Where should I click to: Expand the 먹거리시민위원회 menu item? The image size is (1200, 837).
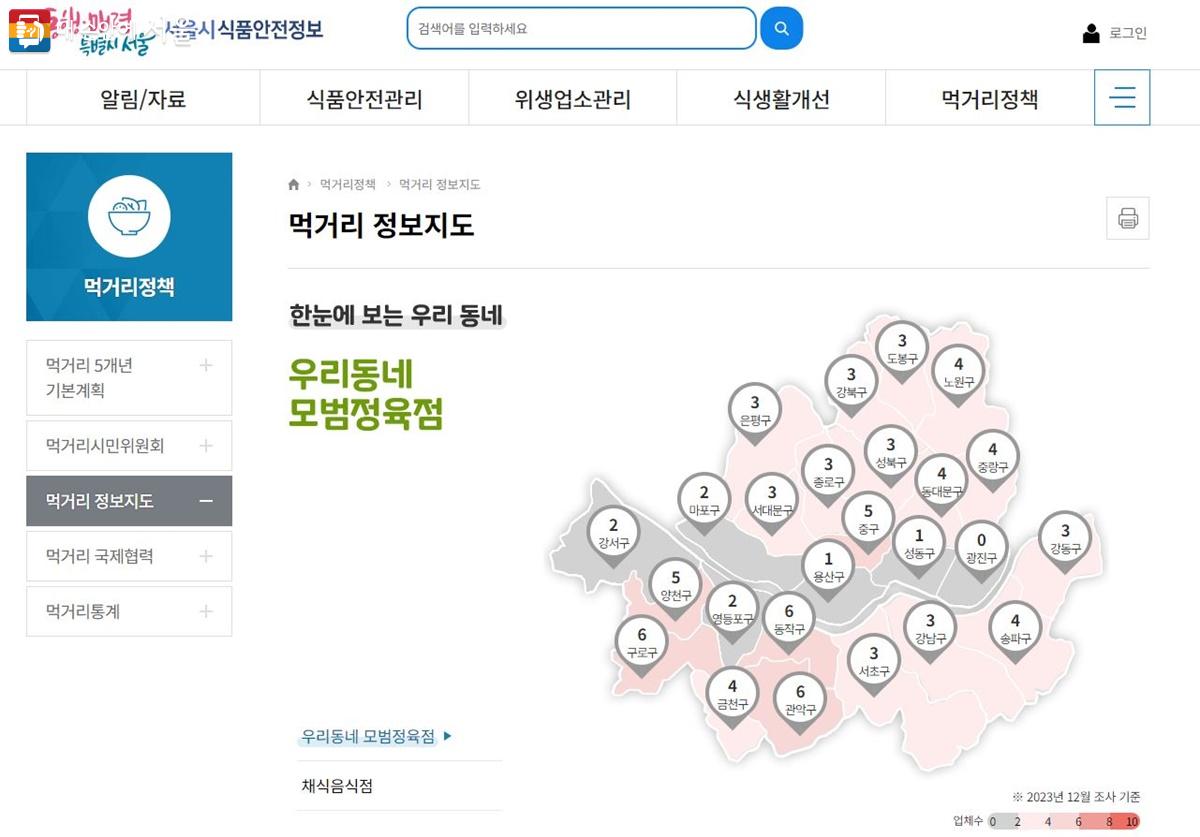pyautogui.click(x=128, y=445)
